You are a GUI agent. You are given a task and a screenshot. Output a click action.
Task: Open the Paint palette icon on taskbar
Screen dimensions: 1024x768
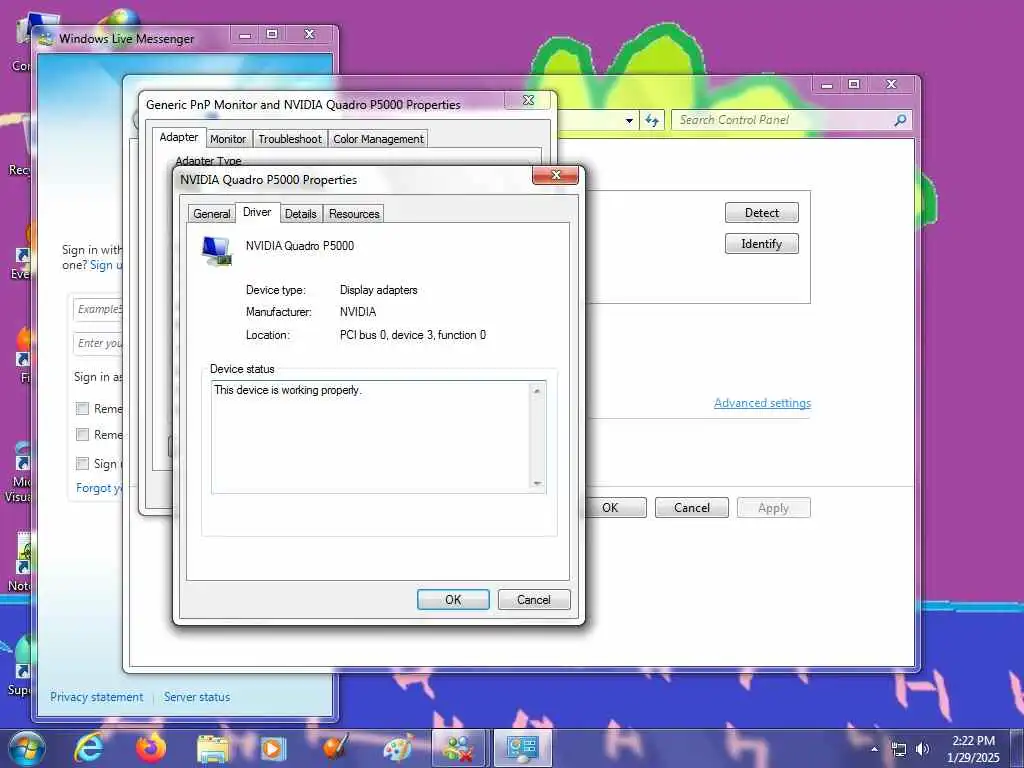[x=398, y=748]
